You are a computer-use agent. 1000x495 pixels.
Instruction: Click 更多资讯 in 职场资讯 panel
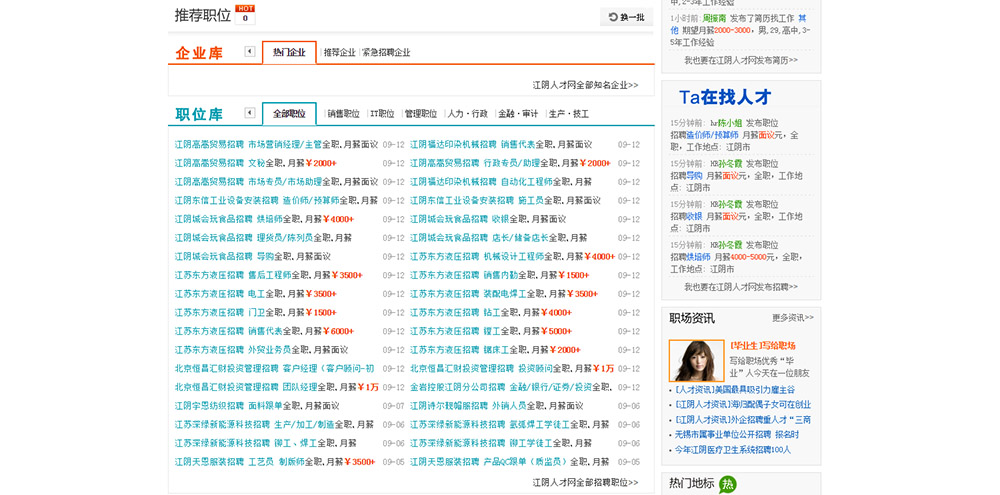(x=792, y=318)
